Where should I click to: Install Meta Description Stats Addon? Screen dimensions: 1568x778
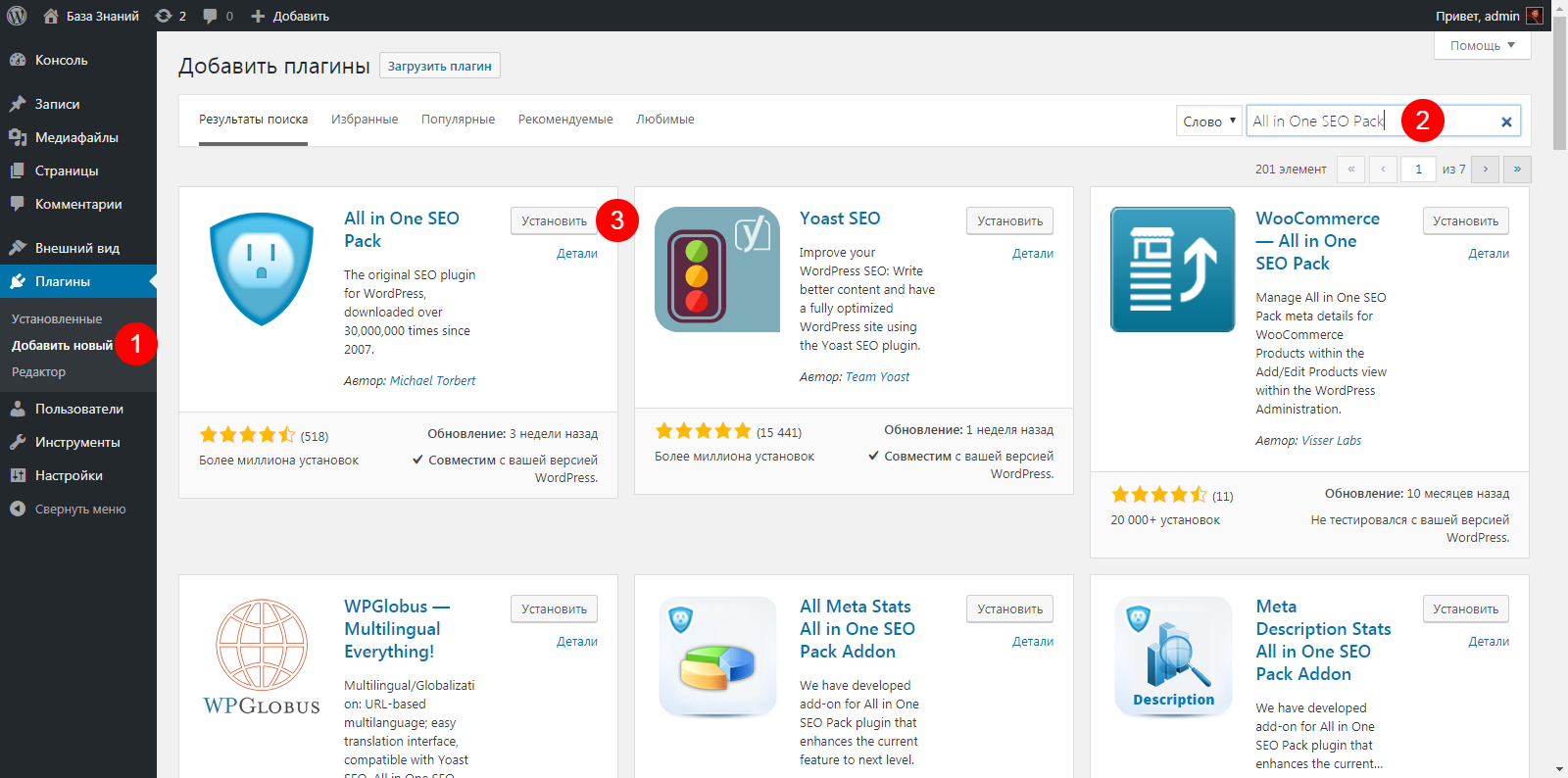(x=1465, y=608)
